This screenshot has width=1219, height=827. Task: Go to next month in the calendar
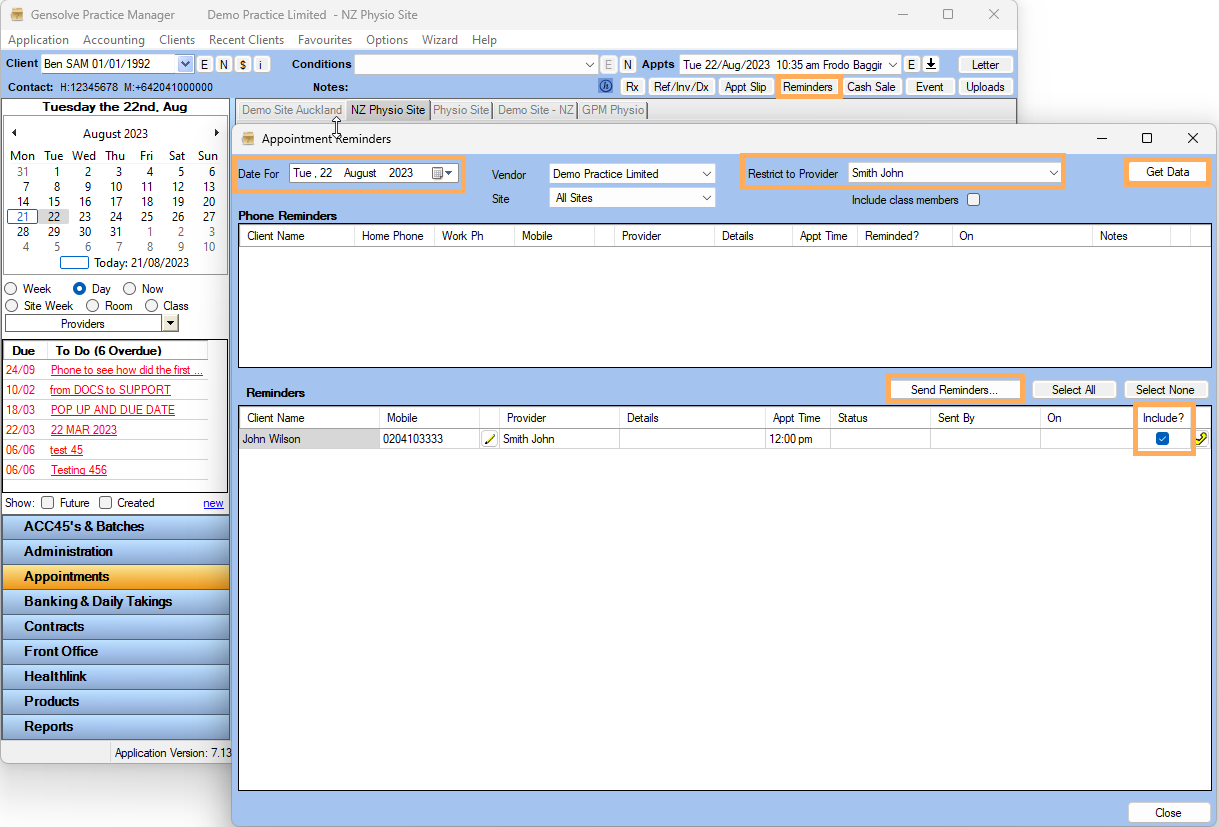[217, 133]
